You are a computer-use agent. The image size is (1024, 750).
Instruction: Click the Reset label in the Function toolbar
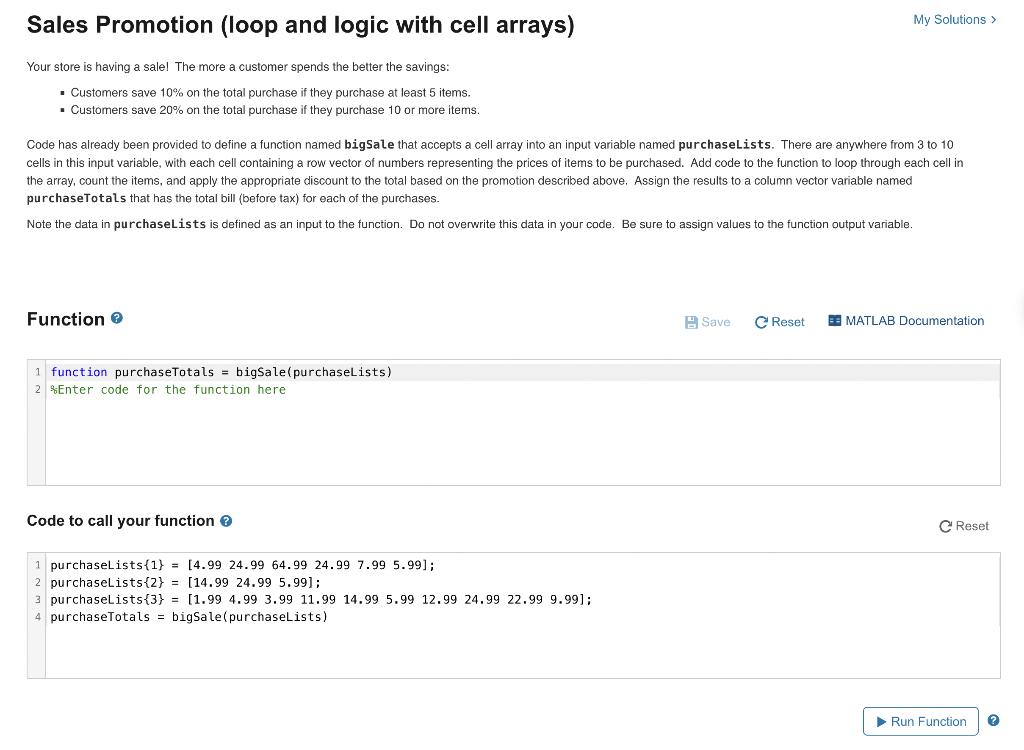788,322
